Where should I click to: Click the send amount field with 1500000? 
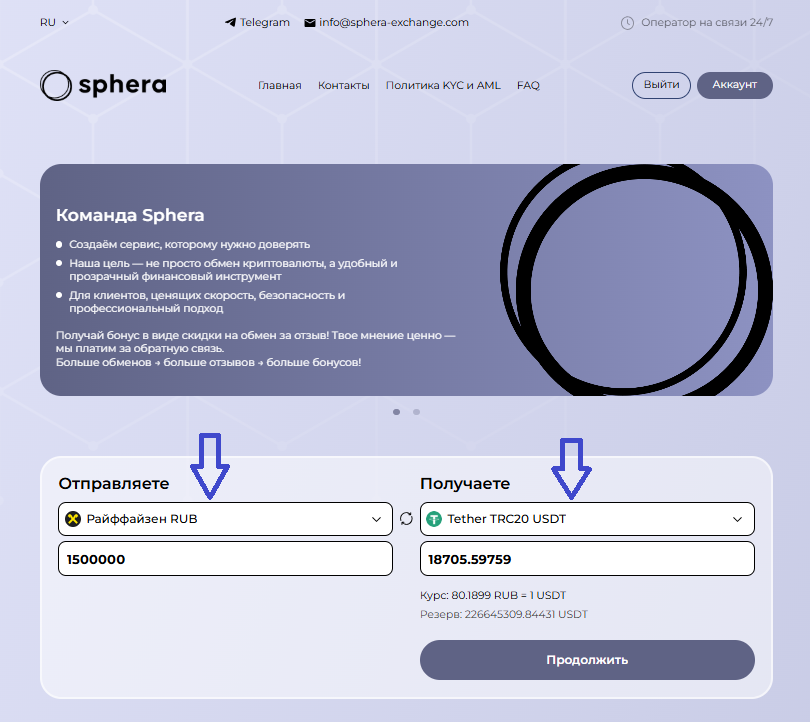point(225,559)
